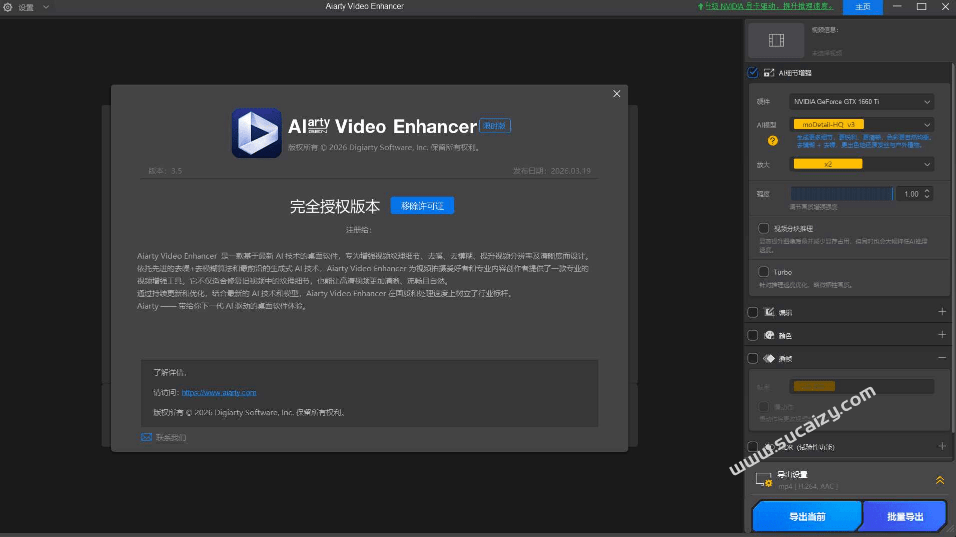956x537 pixels.
Task: Open the https://www.aiarty.com link
Action: point(219,393)
